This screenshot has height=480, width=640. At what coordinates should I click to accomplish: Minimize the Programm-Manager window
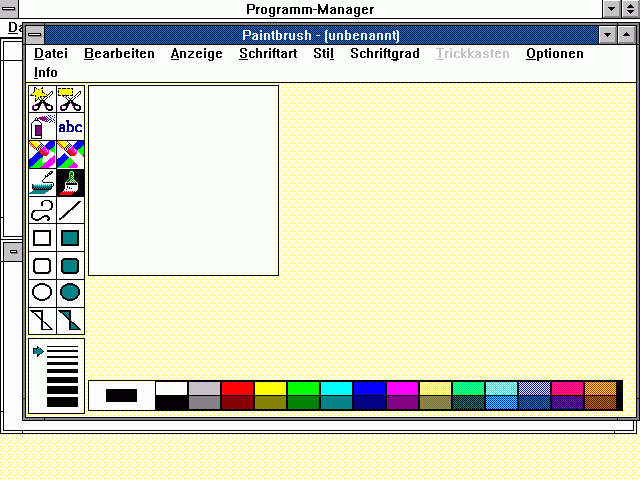click(x=611, y=9)
